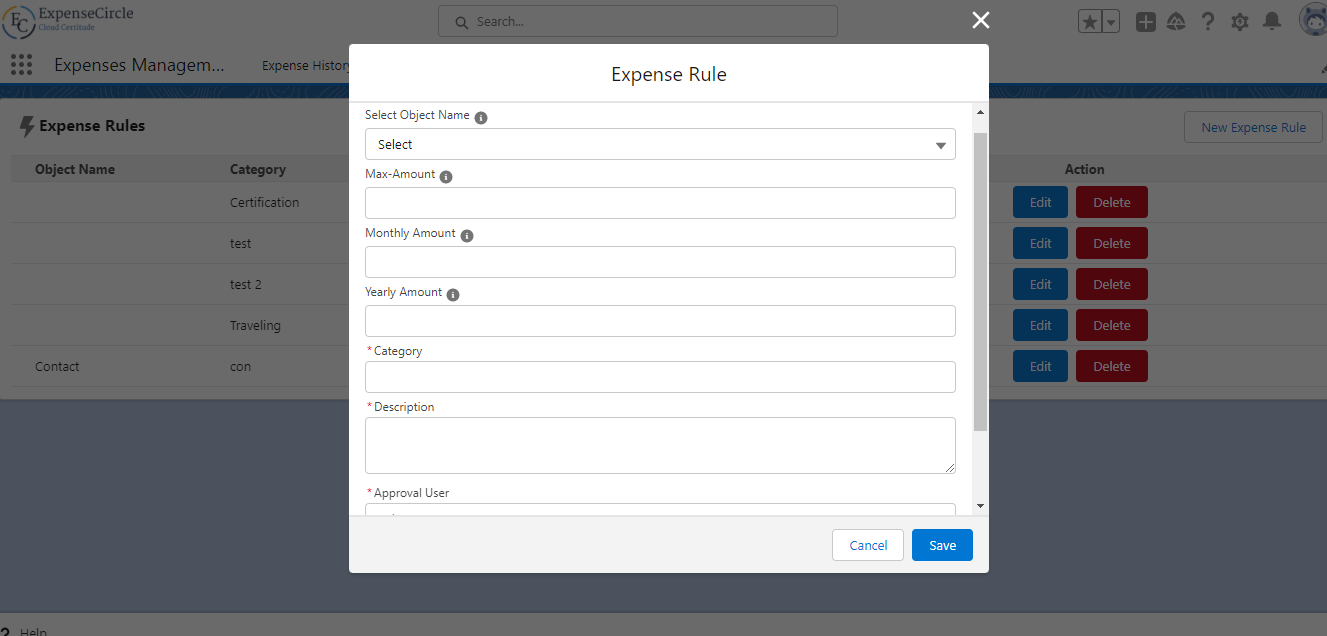Click the modal scrollbar down arrow
The height and width of the screenshot is (636, 1327).
point(980,506)
